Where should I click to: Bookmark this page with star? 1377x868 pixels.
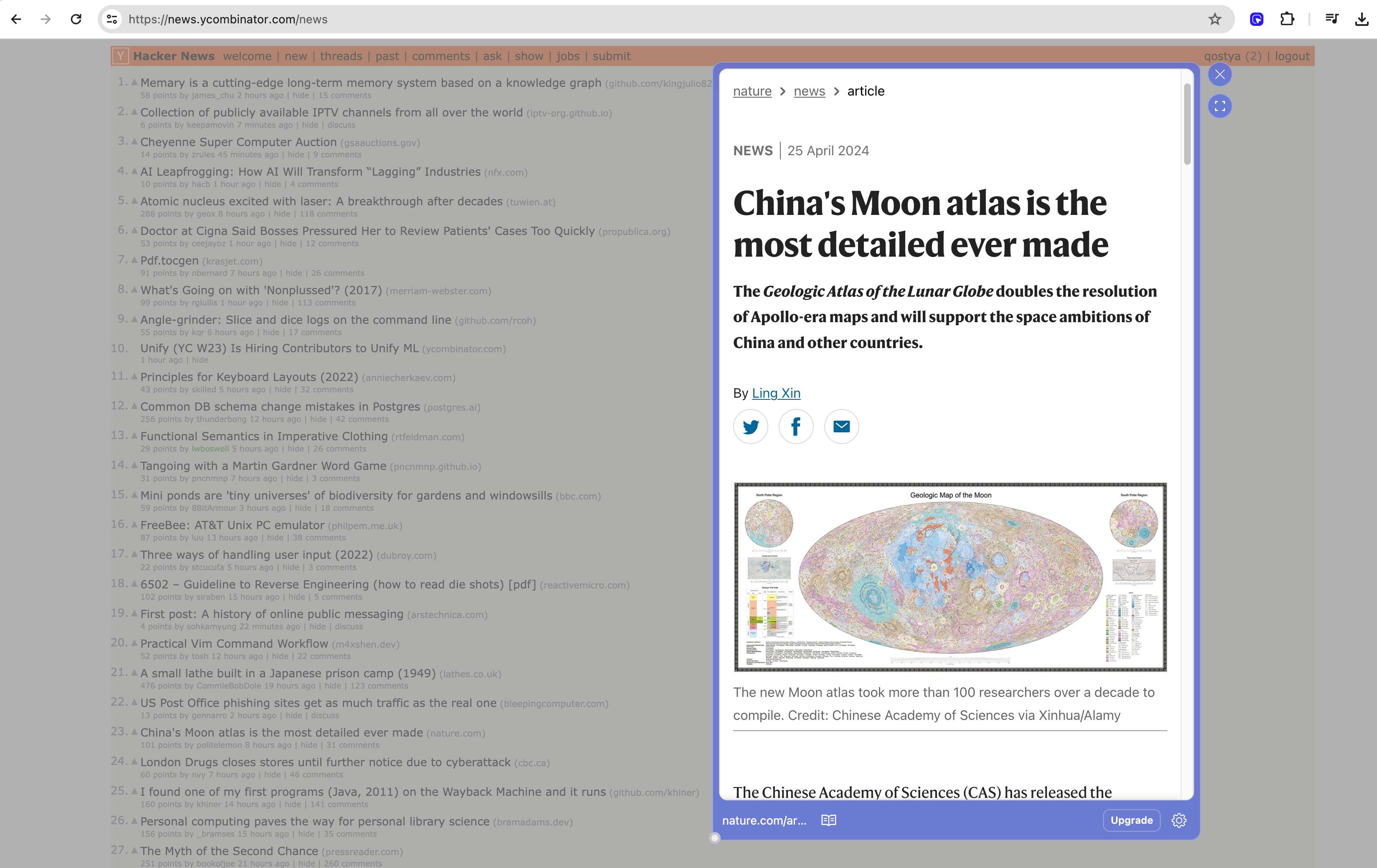(x=1215, y=20)
